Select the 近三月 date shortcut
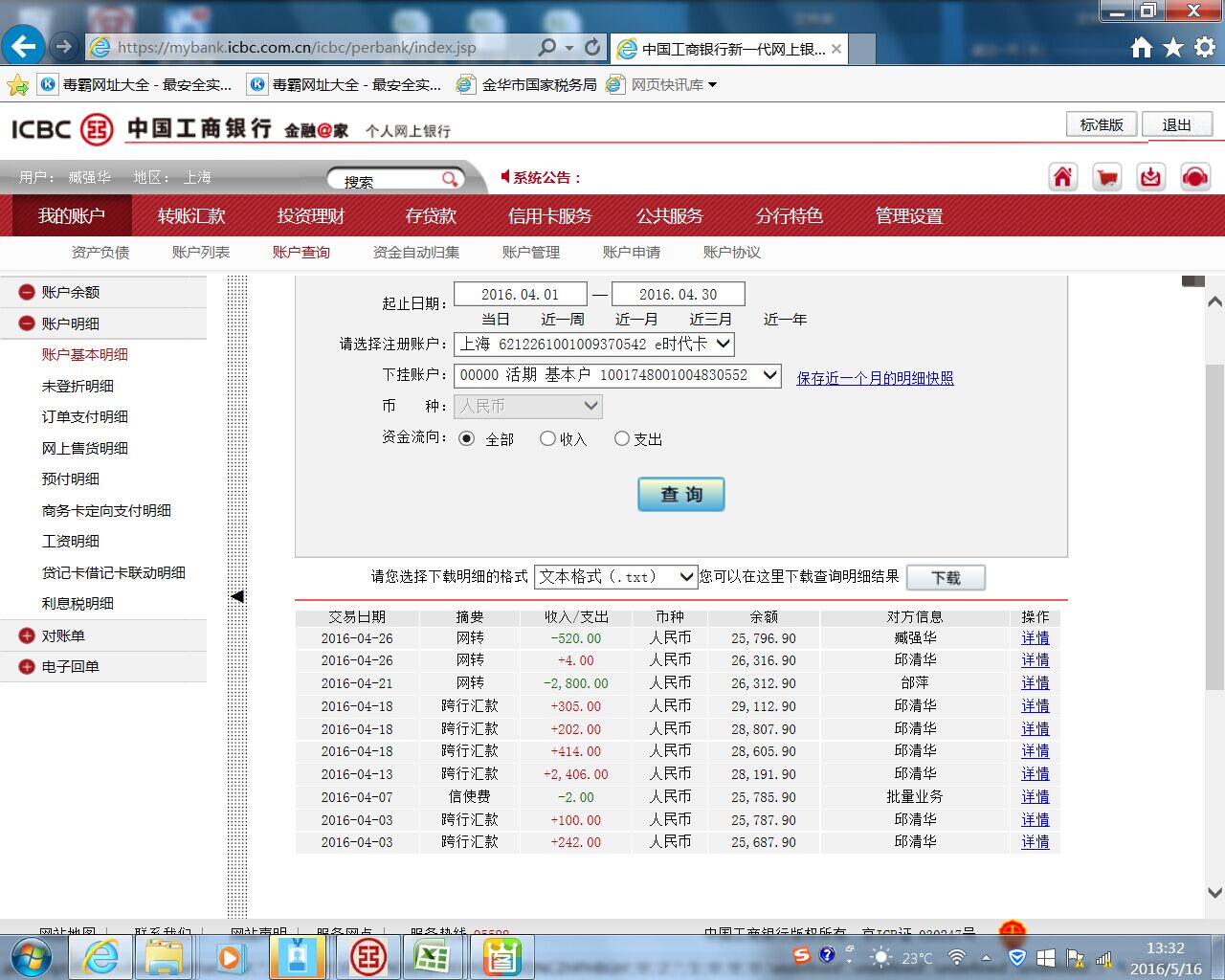Screen dimensions: 1225x980 [711, 319]
